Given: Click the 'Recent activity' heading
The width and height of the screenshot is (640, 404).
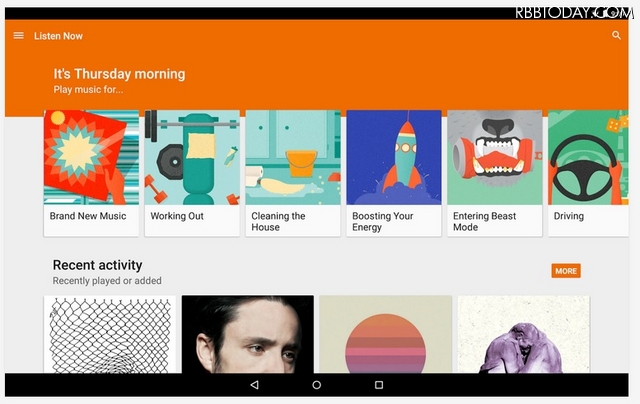Looking at the screenshot, I should coord(98,265).
